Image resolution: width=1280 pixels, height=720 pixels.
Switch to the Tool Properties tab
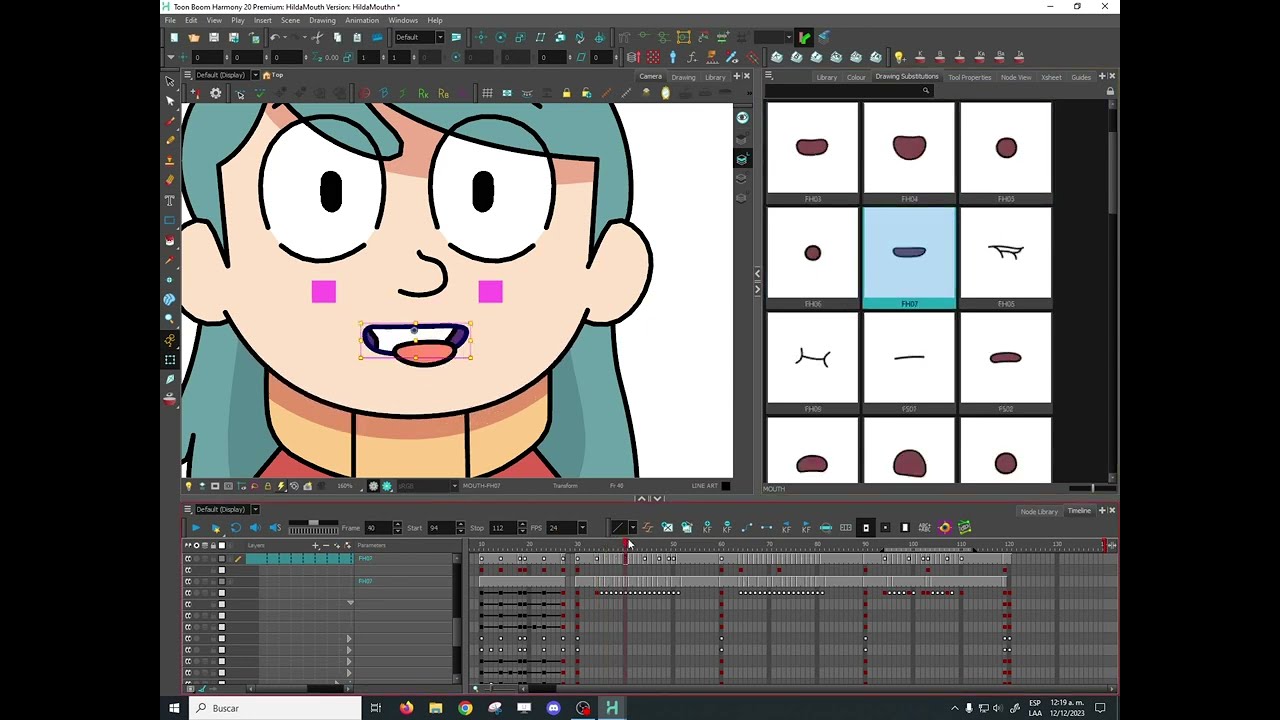[x=969, y=77]
